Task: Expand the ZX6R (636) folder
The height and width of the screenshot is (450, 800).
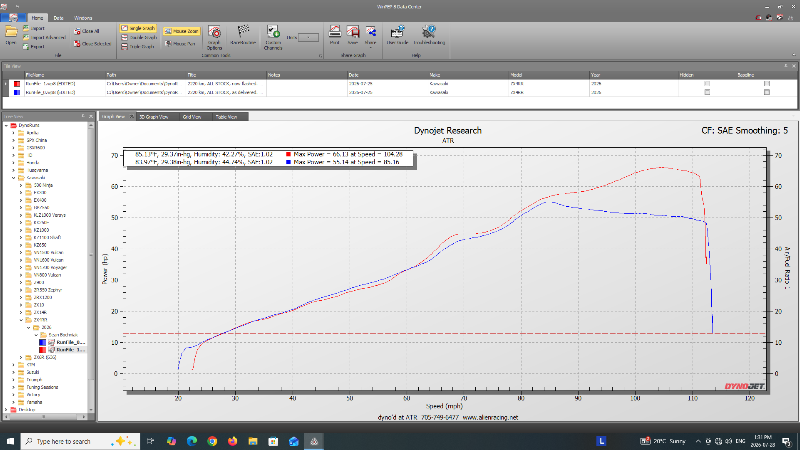Action: 21,357
